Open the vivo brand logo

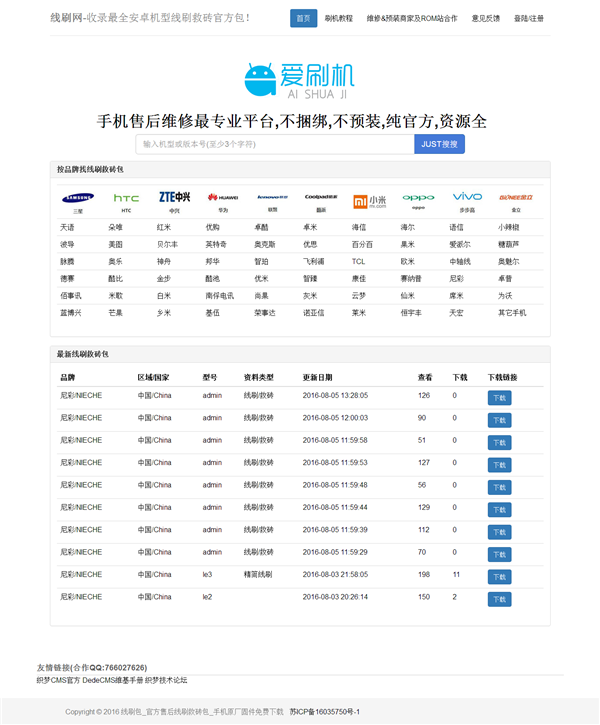(467, 197)
